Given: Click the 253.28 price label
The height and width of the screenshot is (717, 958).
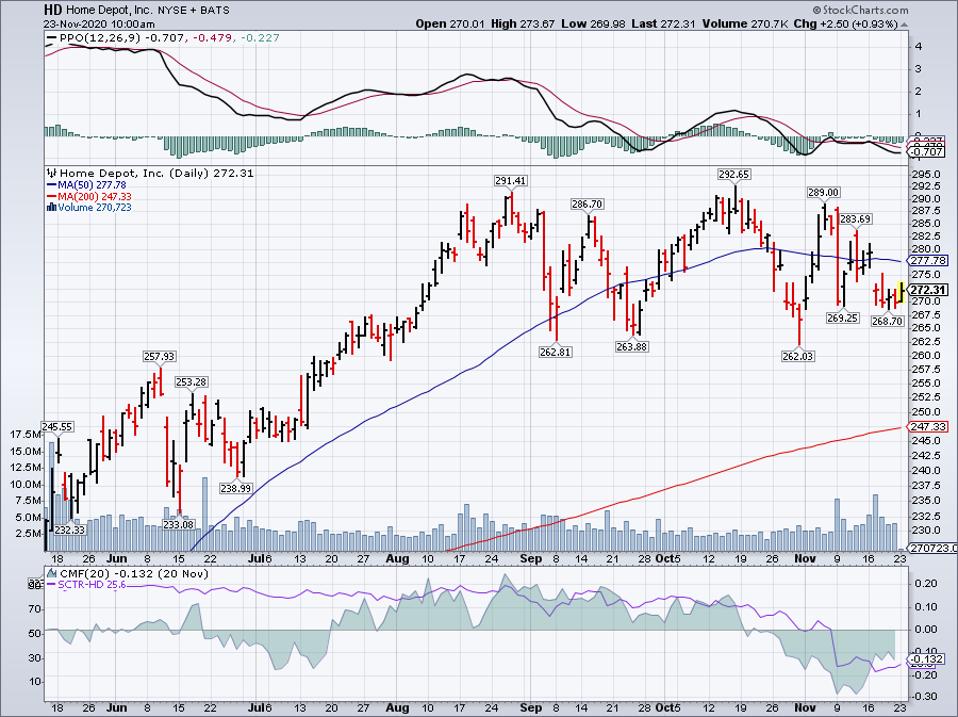Looking at the screenshot, I should (x=191, y=382).
